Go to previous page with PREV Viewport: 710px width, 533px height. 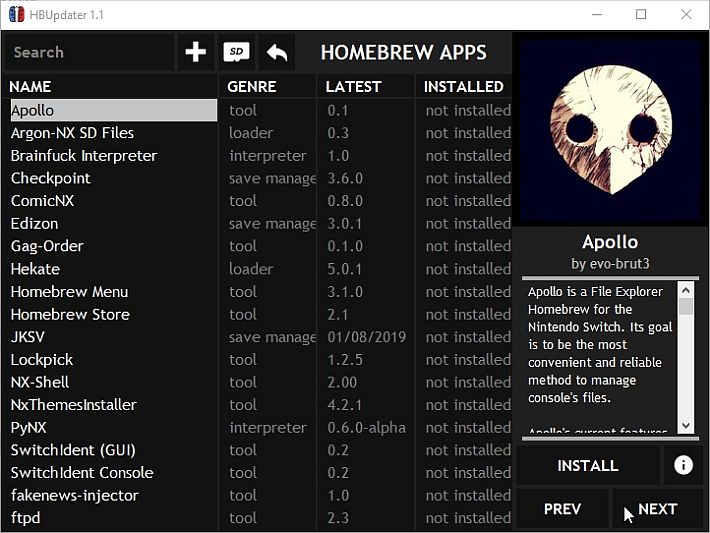[x=562, y=509]
